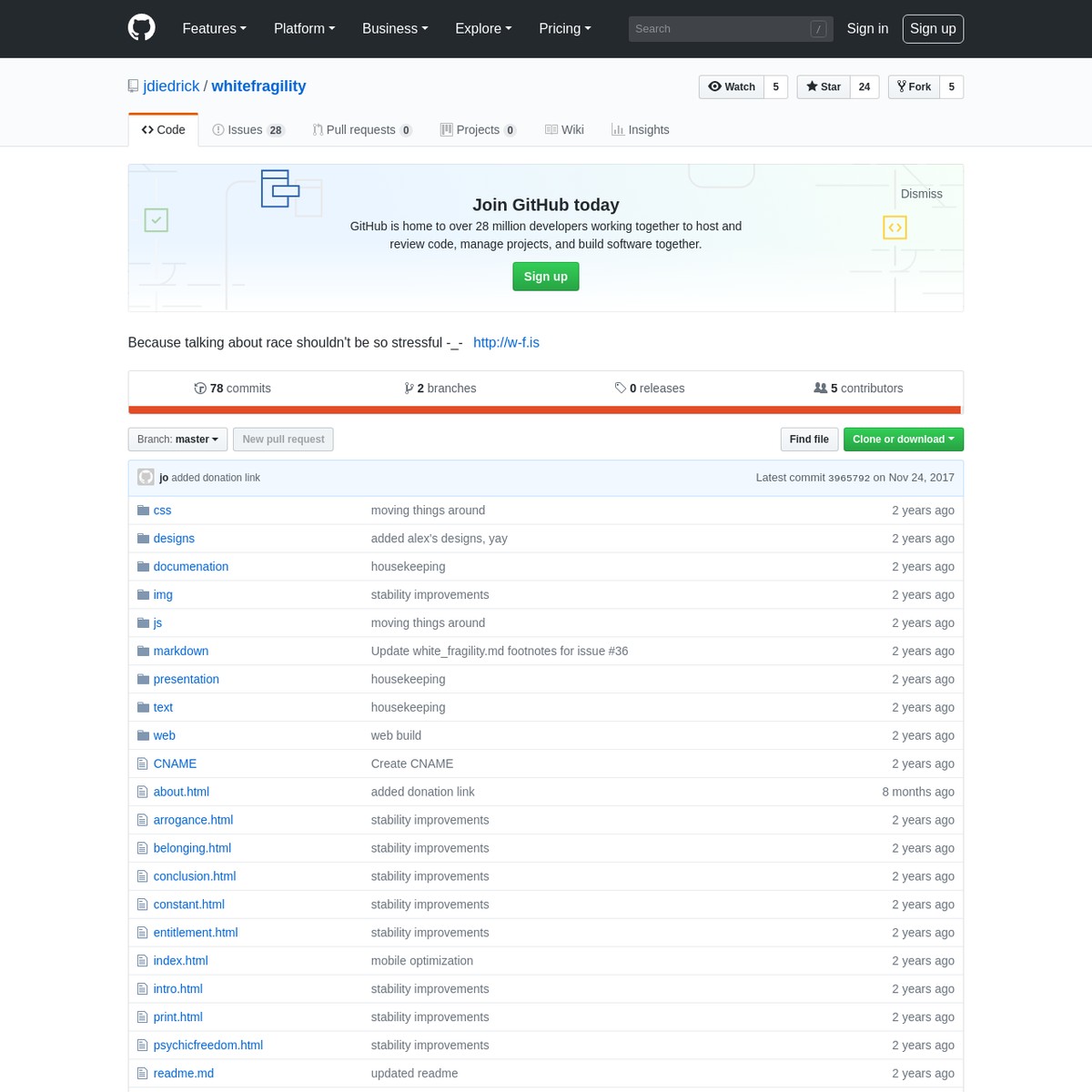This screenshot has width=1092, height=1092.
Task: Open the jdiedrick owner profile link
Action: click(x=171, y=86)
